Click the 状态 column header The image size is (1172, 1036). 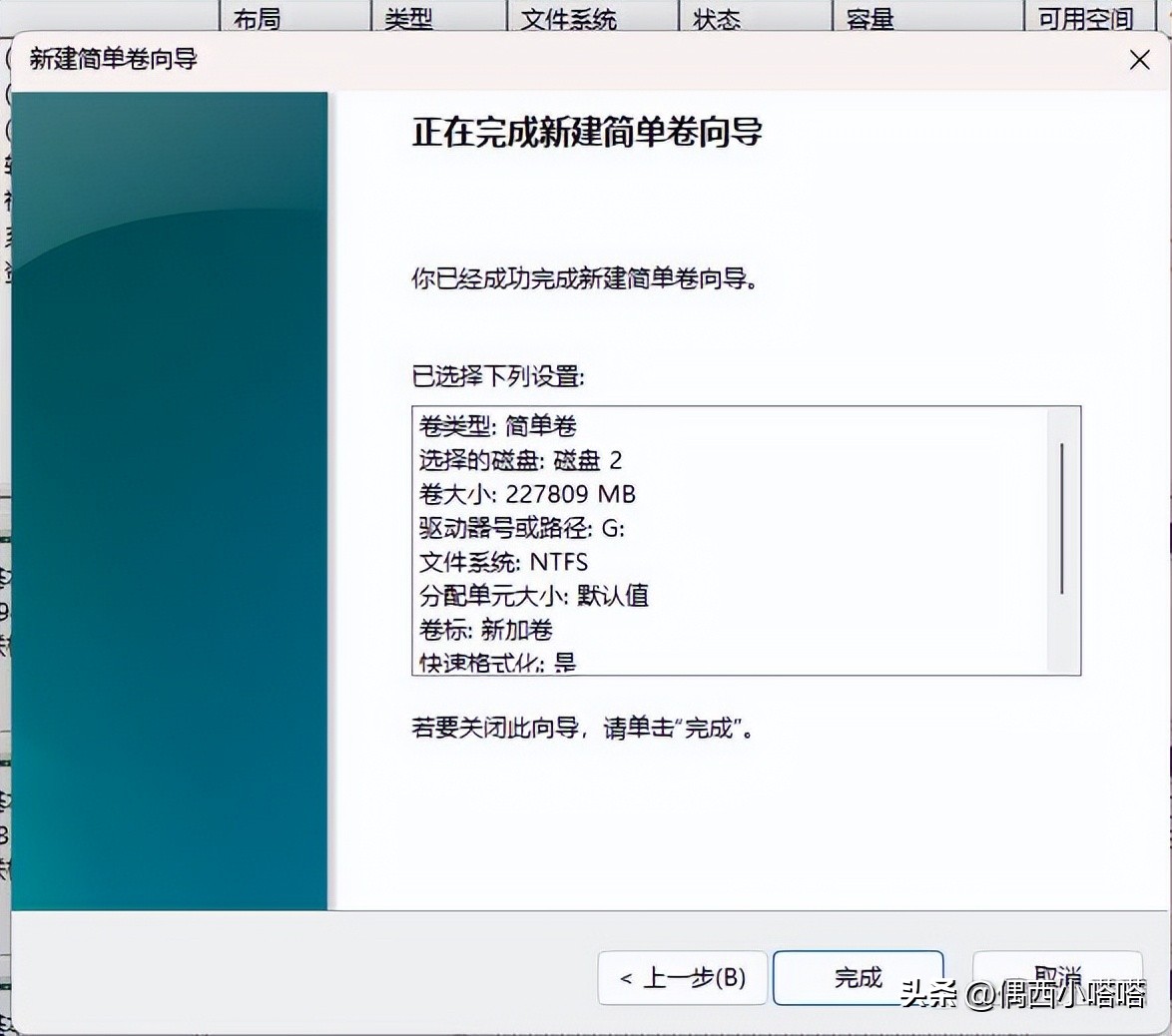click(x=716, y=17)
